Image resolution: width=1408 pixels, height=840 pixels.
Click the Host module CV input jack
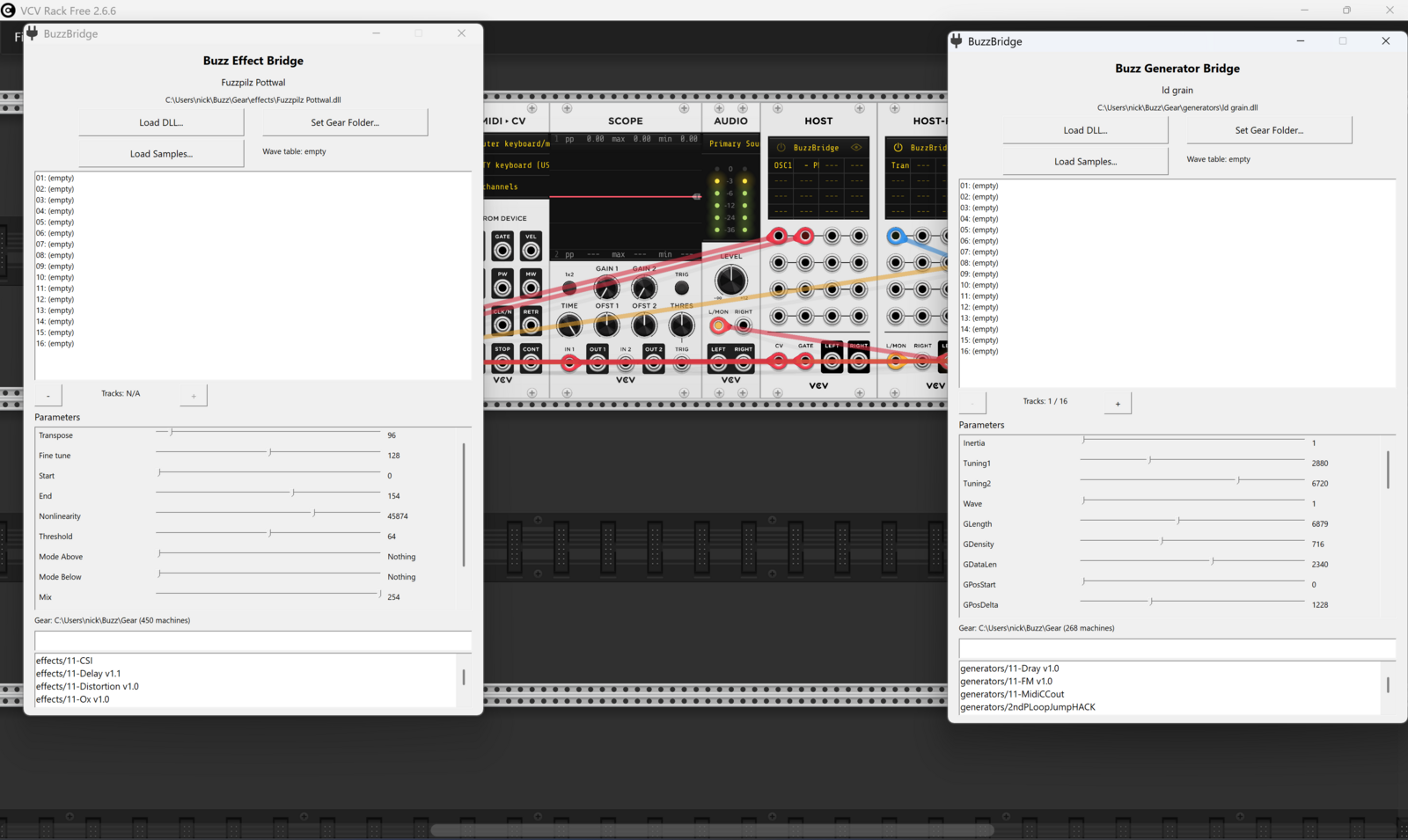[x=779, y=361]
